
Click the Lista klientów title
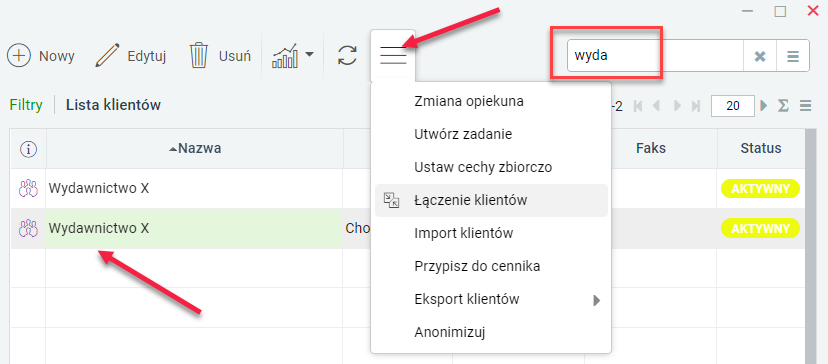[113, 105]
